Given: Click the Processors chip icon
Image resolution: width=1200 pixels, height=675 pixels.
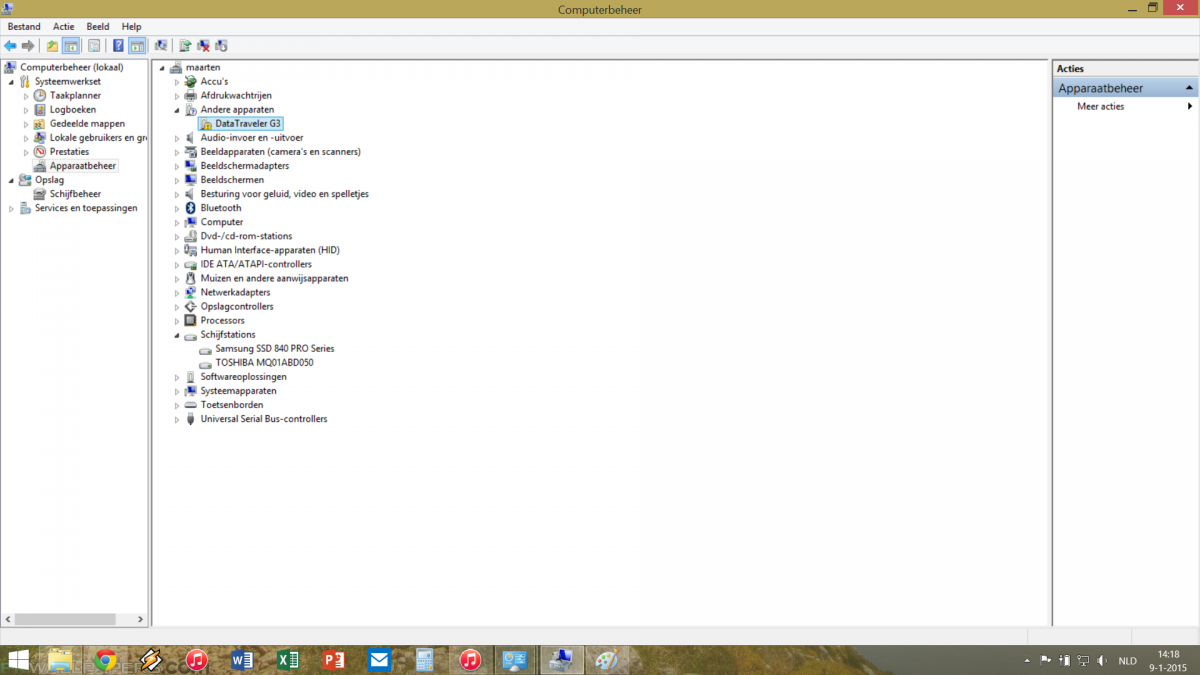Looking at the screenshot, I should tap(190, 320).
